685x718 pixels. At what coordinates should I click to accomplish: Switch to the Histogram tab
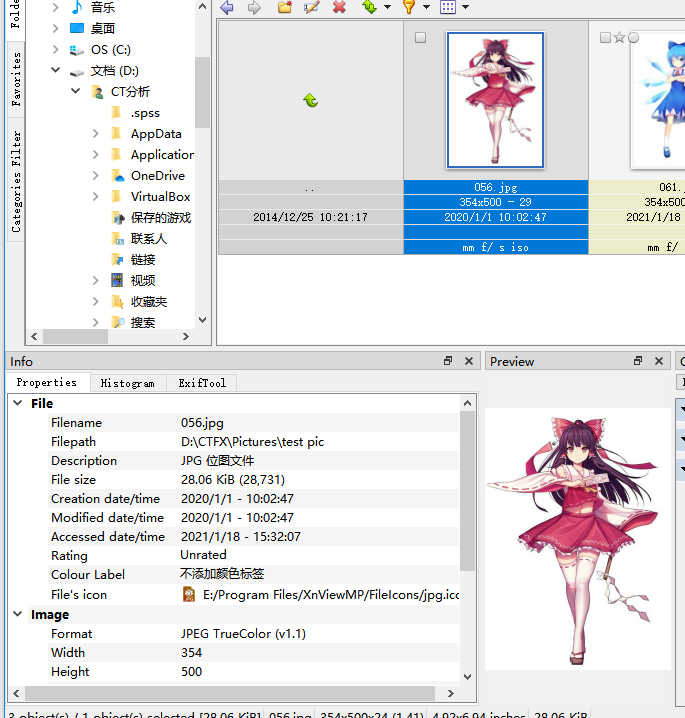click(x=128, y=383)
